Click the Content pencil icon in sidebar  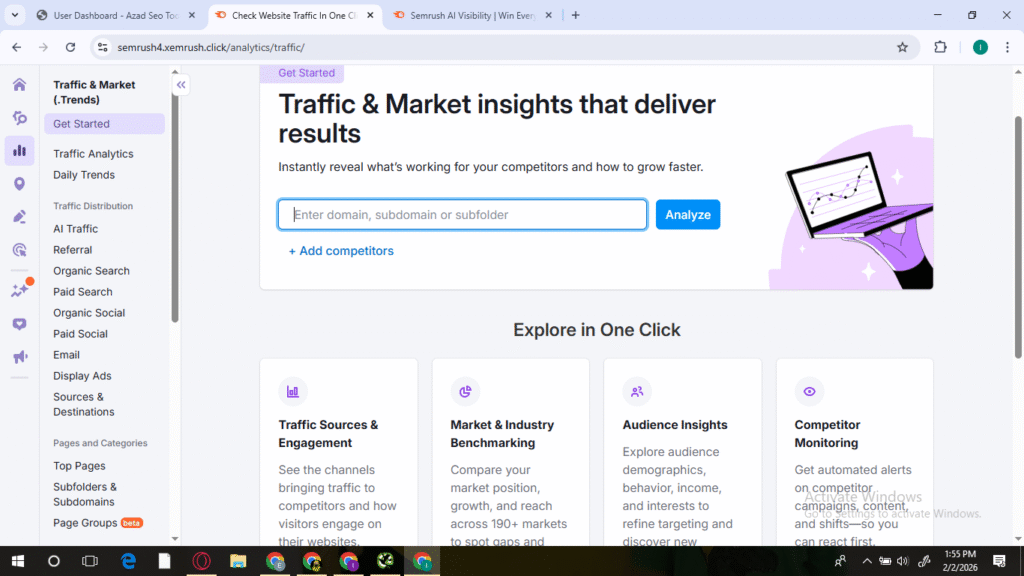[x=19, y=217]
